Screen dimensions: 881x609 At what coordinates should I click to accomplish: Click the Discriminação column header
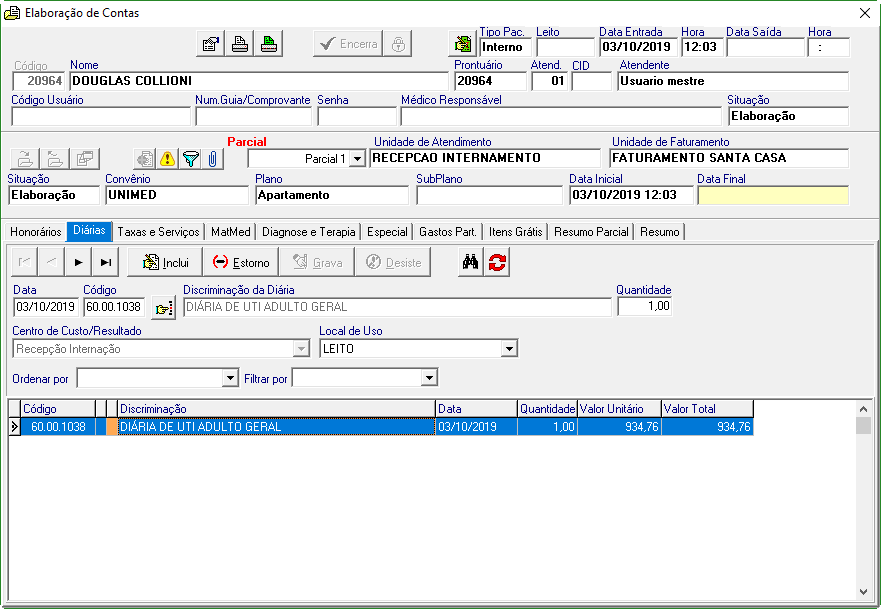click(x=276, y=409)
